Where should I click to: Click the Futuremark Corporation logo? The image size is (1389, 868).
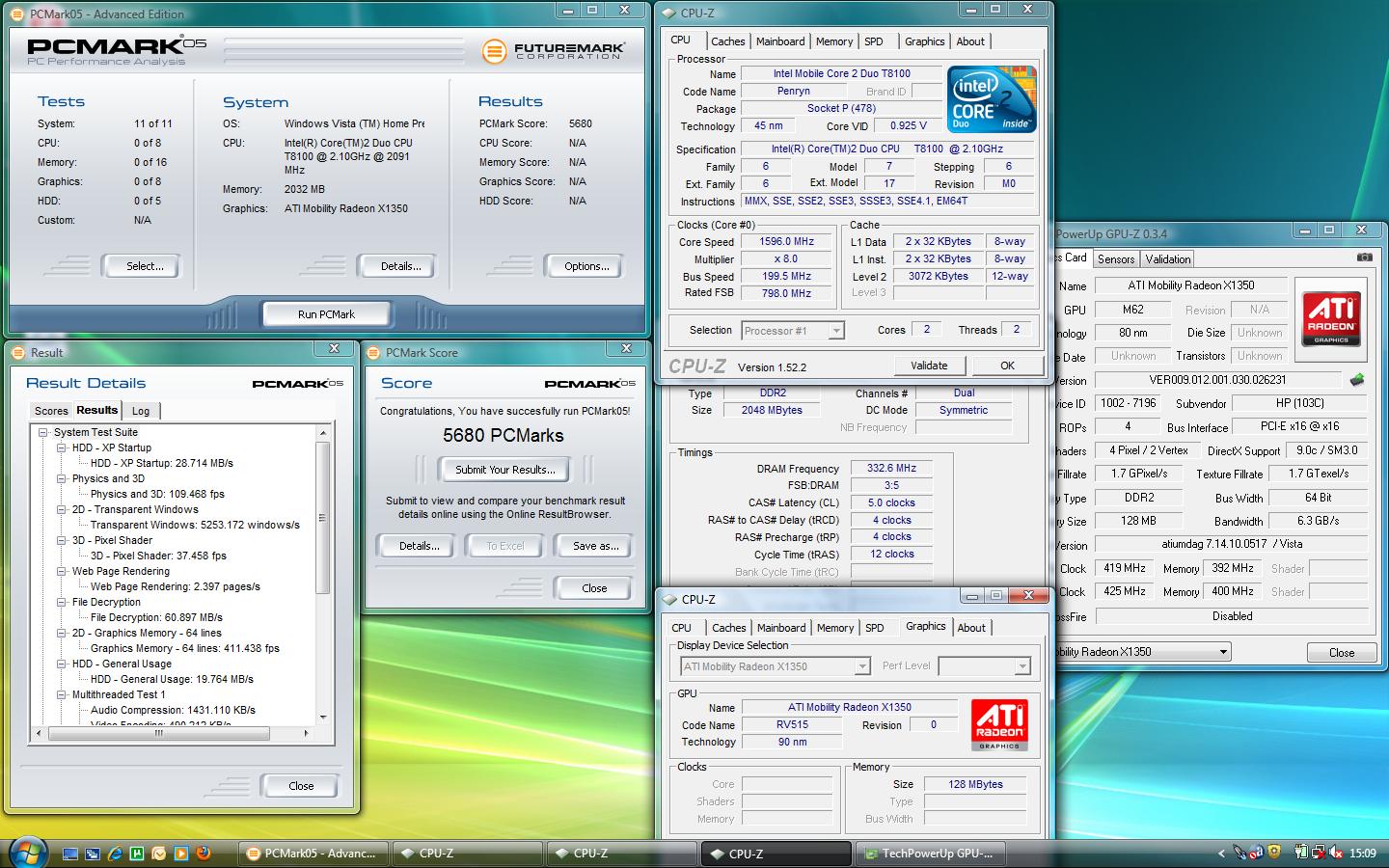click(x=554, y=50)
